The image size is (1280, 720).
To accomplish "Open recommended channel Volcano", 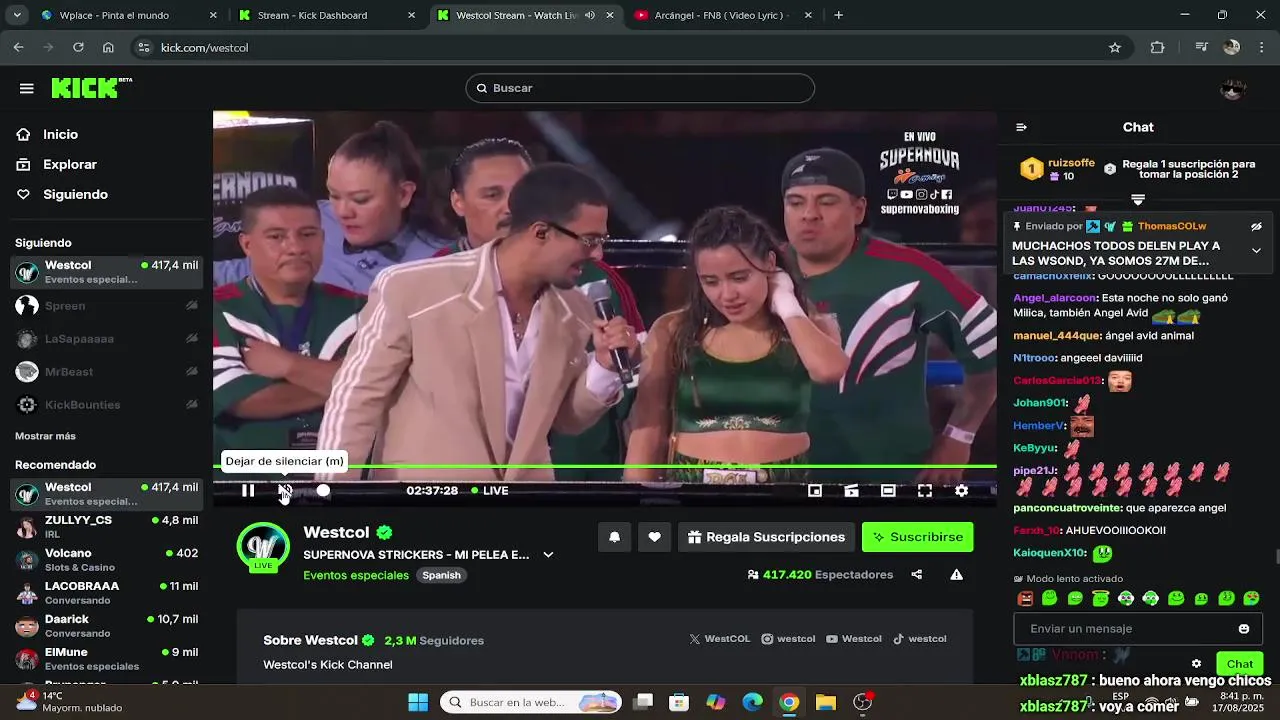I will tap(106, 560).
